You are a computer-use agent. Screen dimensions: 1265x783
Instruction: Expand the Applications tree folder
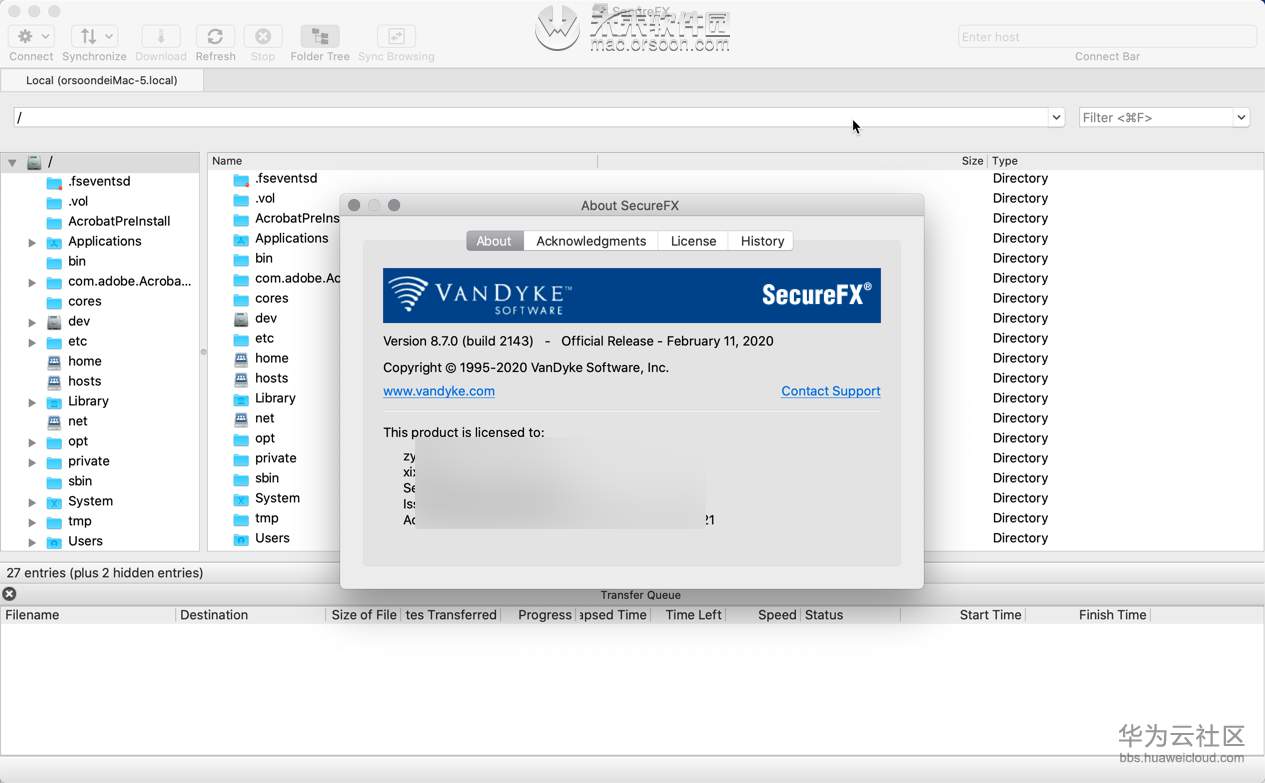pos(32,242)
